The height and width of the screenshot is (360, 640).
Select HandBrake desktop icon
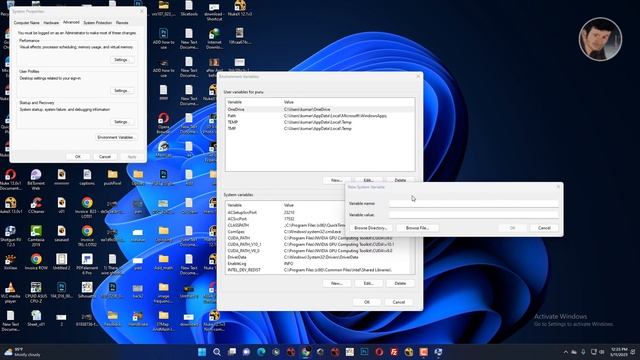point(138,318)
